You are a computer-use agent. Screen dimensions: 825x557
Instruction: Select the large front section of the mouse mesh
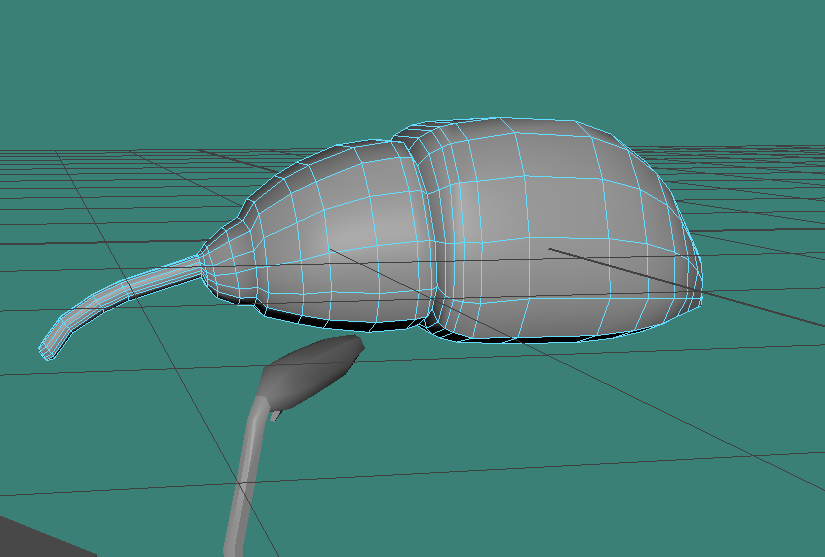click(560, 220)
